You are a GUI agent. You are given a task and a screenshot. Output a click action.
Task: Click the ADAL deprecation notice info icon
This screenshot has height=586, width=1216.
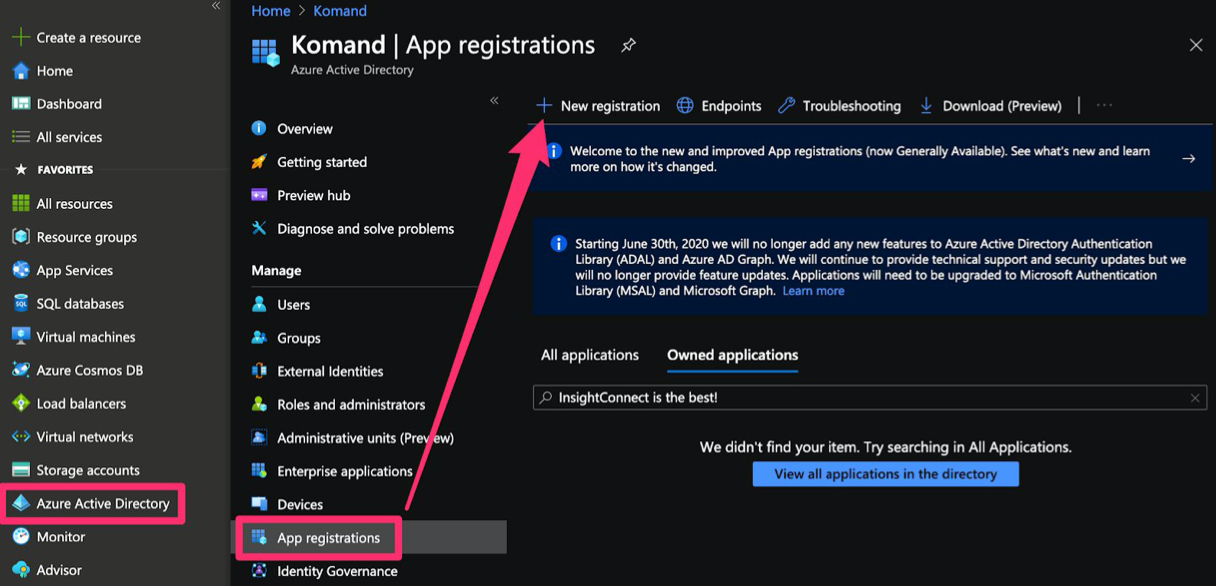[559, 244]
